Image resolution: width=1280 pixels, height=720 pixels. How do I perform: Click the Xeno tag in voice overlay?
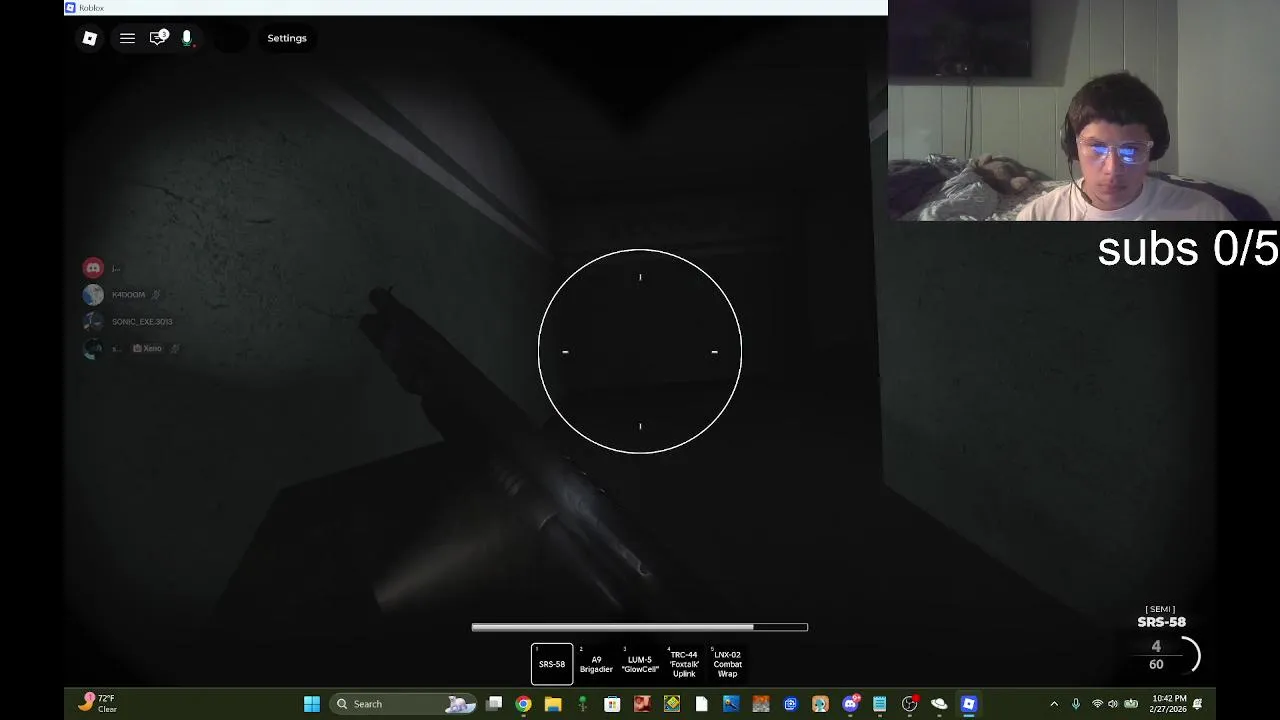coord(148,348)
